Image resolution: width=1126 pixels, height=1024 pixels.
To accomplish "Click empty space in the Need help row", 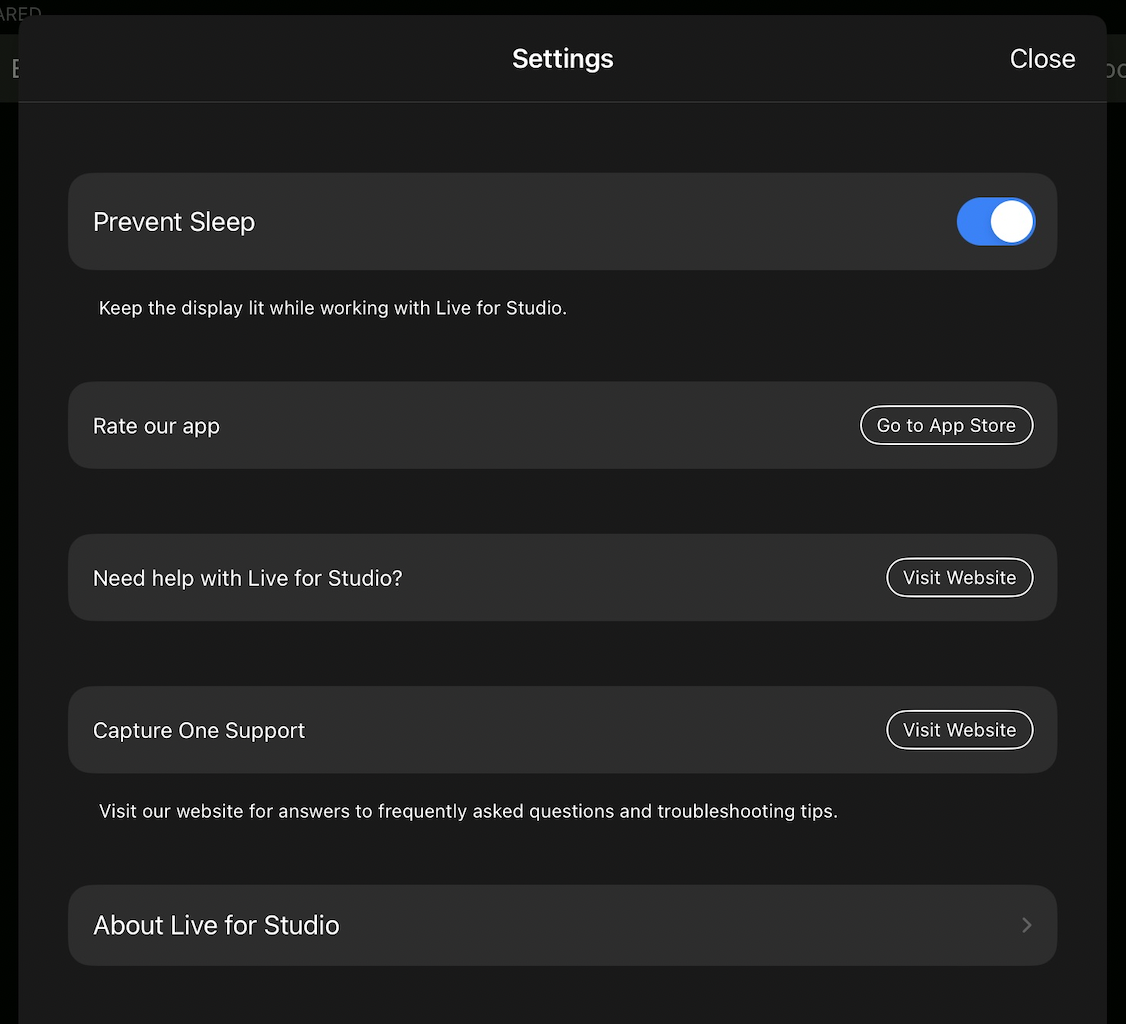I will 640,578.
